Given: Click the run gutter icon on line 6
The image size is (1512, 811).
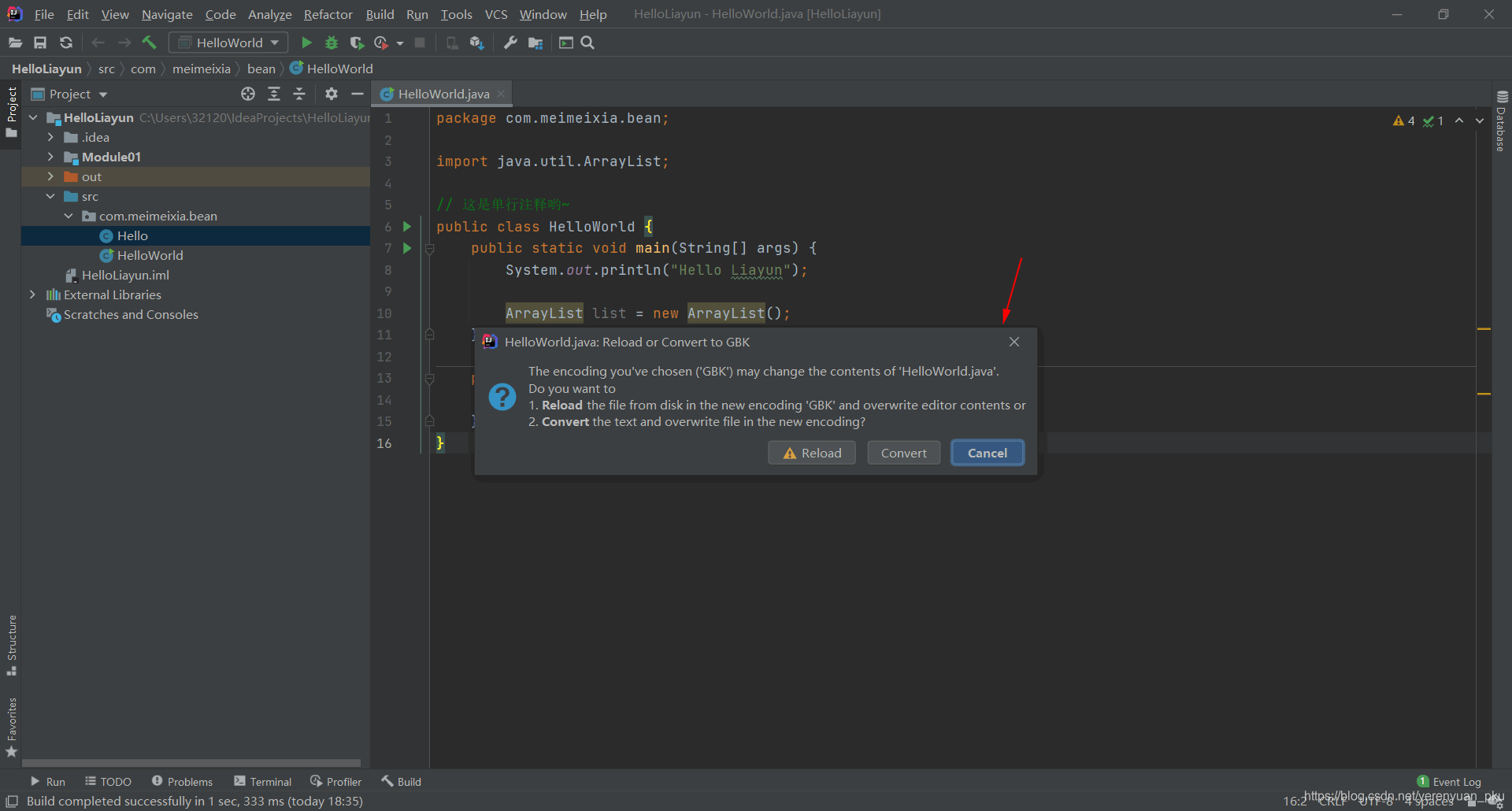Looking at the screenshot, I should tap(407, 227).
